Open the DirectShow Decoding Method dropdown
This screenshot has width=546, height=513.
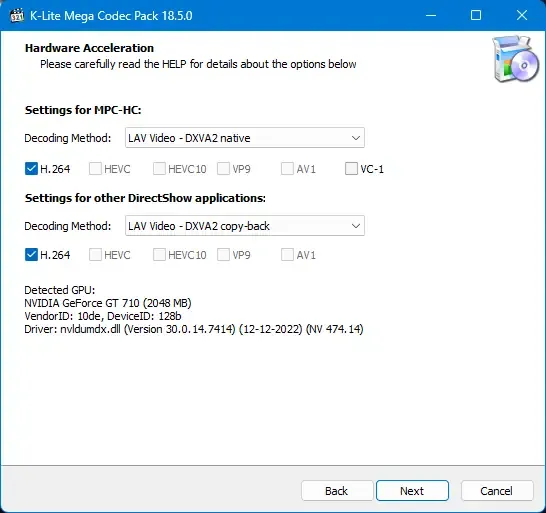point(245,226)
